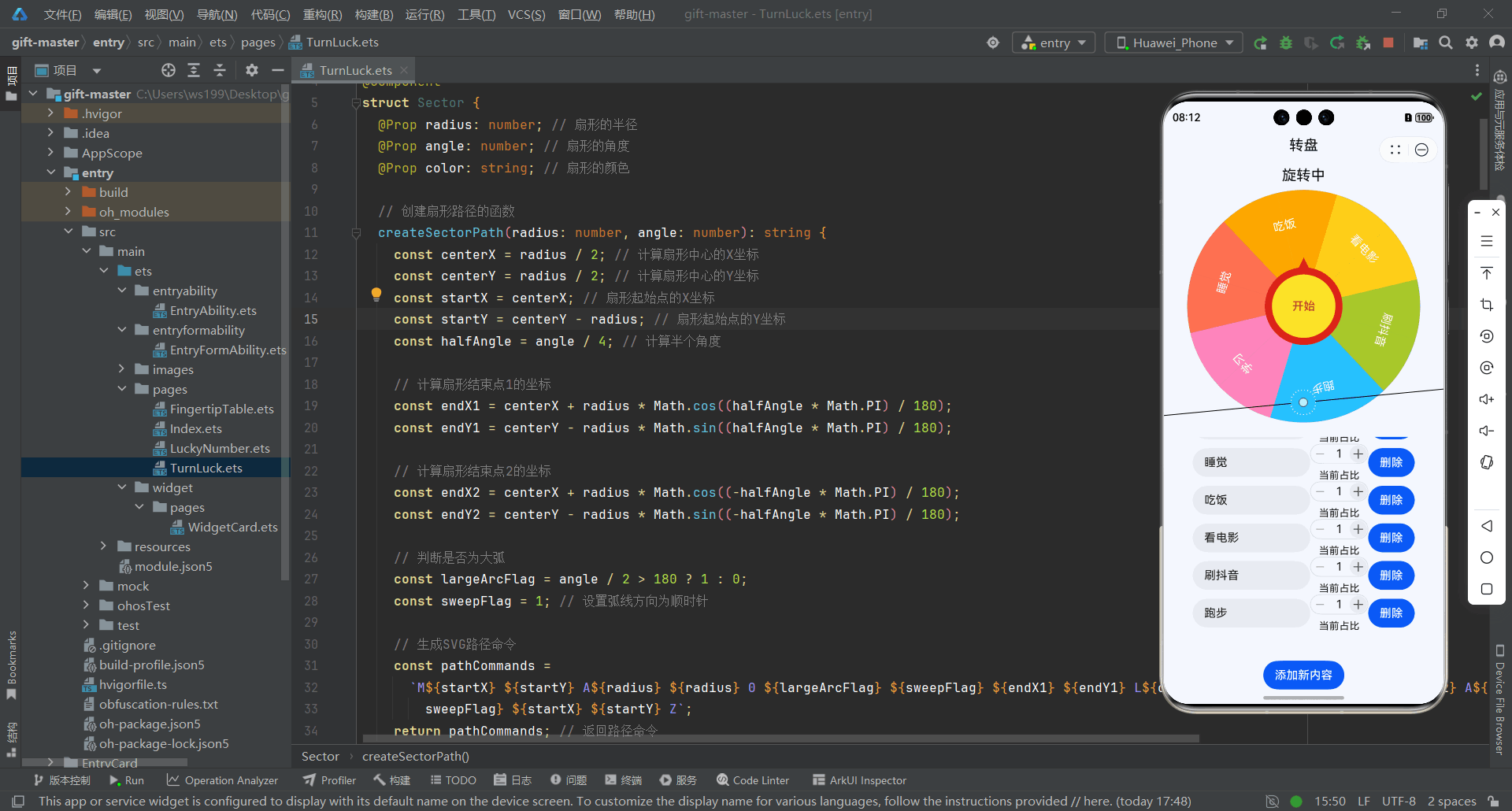
Task: Click the 吃饭 text input field
Action: (x=1251, y=500)
